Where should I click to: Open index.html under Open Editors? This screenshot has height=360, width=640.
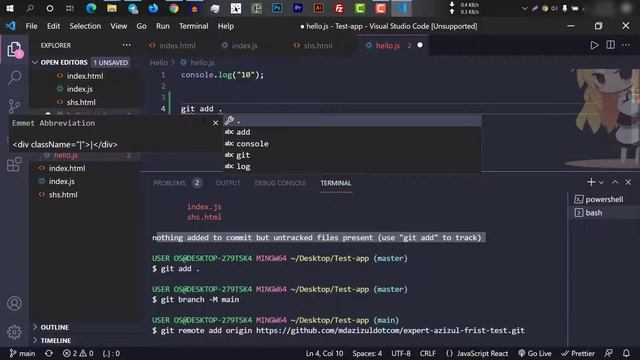coord(85,76)
